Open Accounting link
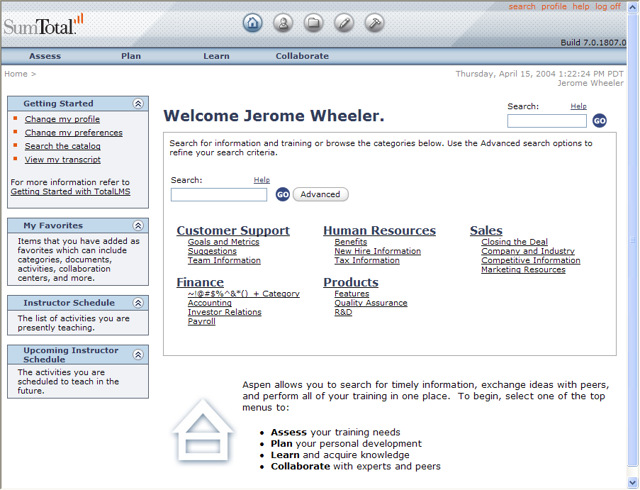This screenshot has height=490, width=640. pos(209,303)
